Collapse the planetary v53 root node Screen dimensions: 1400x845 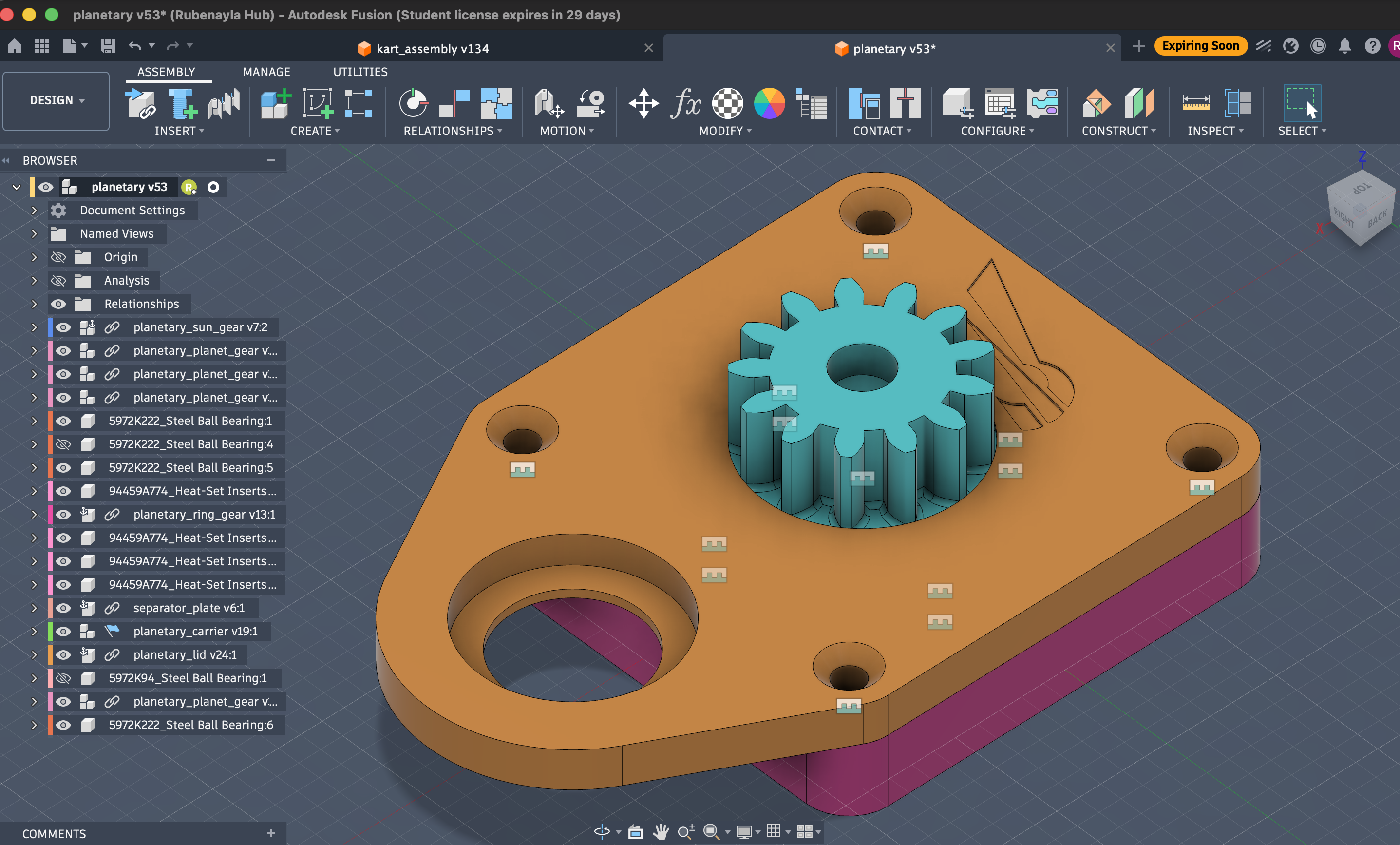pyautogui.click(x=17, y=187)
